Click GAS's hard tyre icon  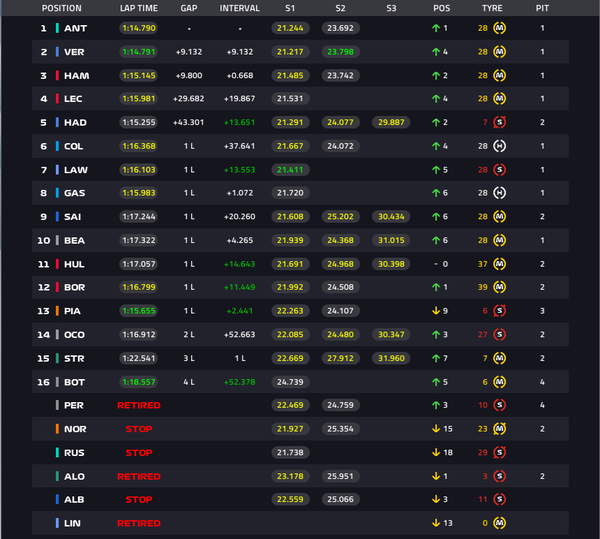pyautogui.click(x=499, y=193)
